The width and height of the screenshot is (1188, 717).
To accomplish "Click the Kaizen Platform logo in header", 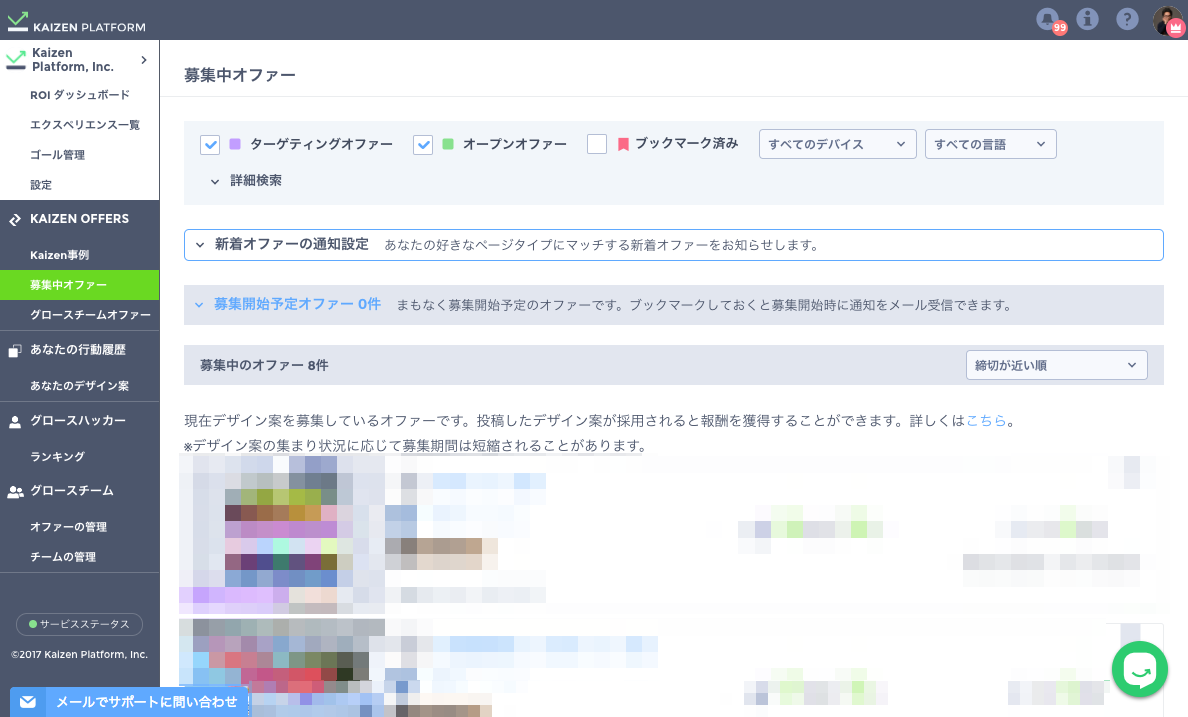I will (x=76, y=22).
